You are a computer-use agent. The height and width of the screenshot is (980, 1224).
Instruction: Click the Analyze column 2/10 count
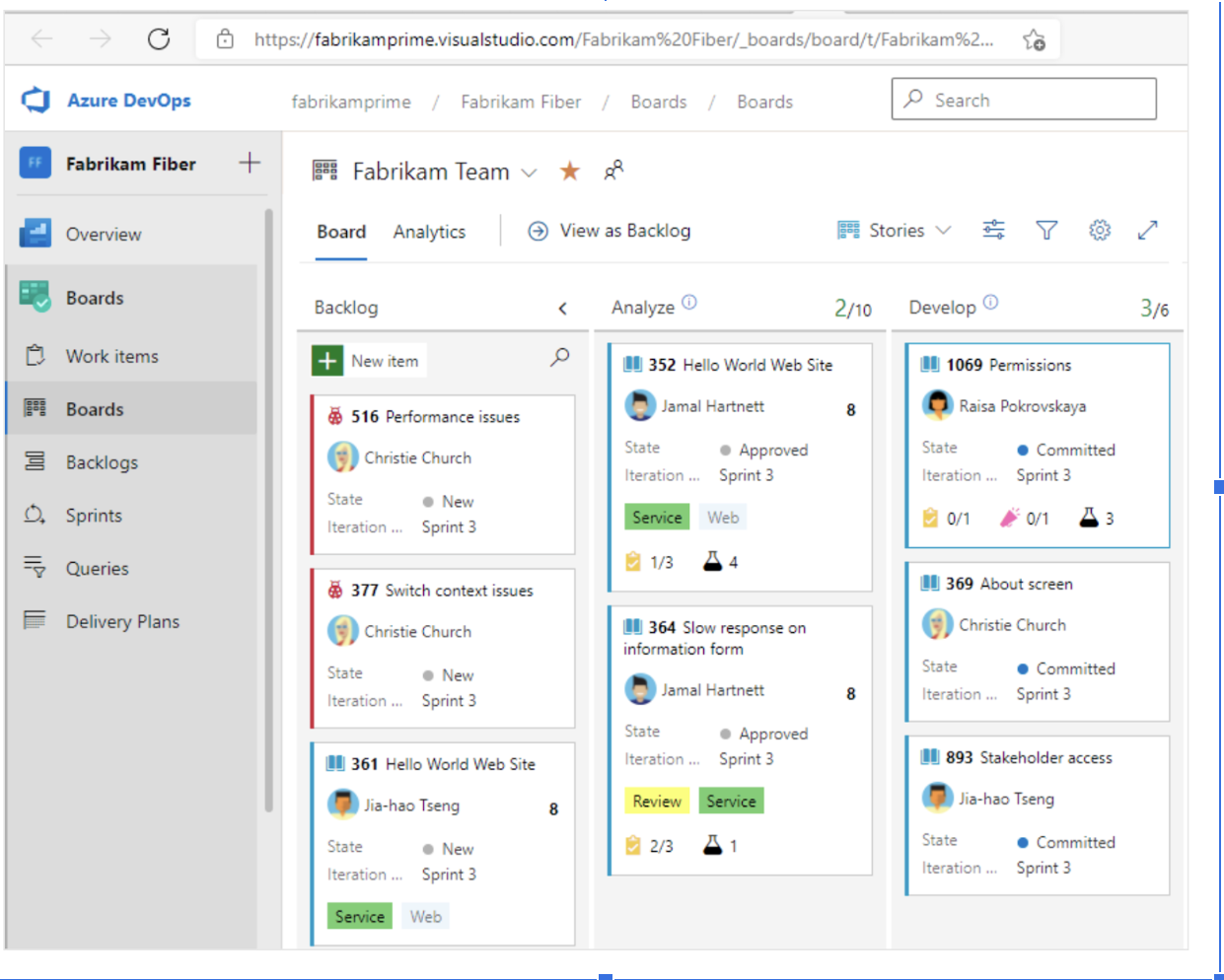[x=853, y=309]
